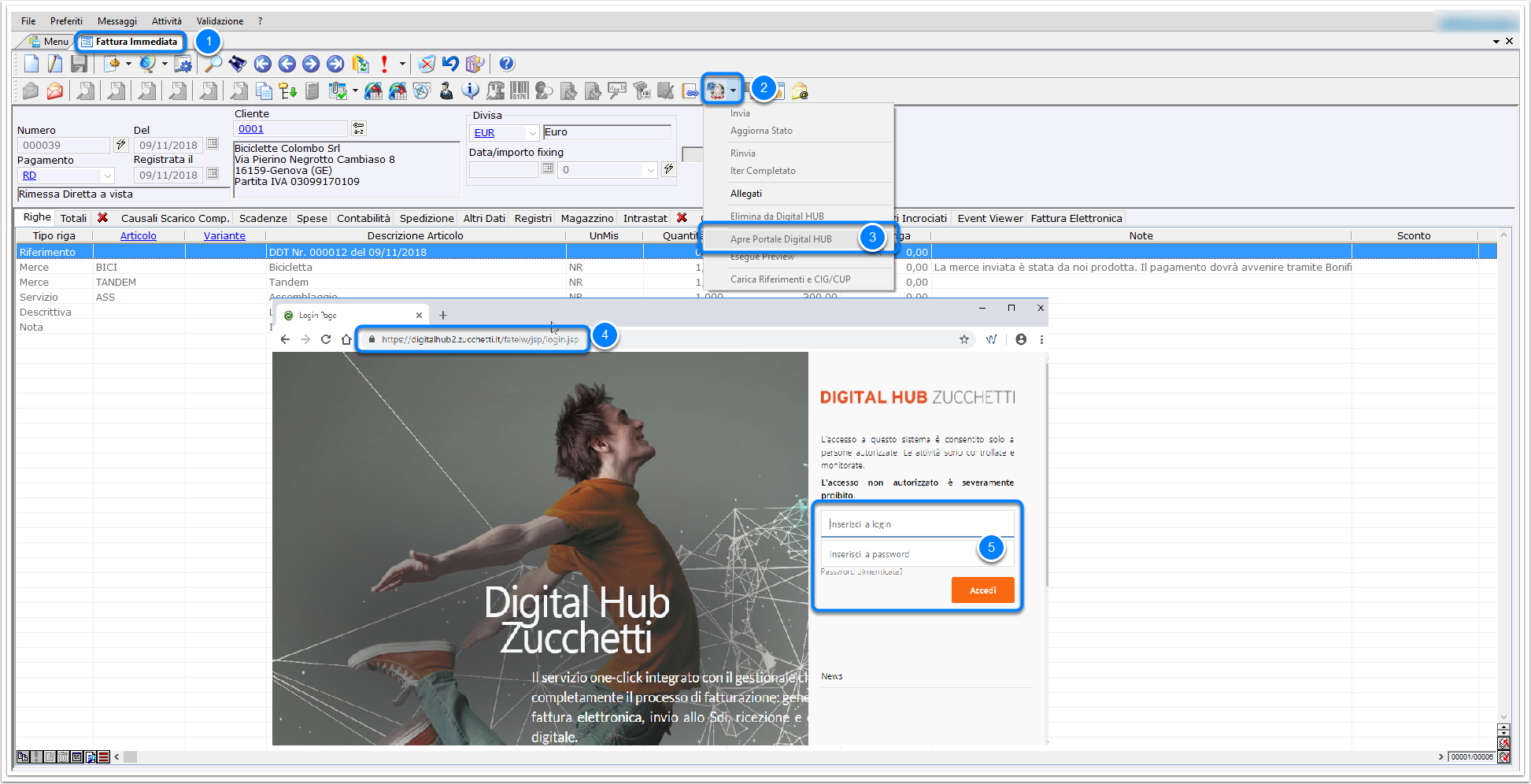The width and height of the screenshot is (1531, 784).
Task: Expand dropdown next to the red exclamation icon
Action: [x=402, y=64]
